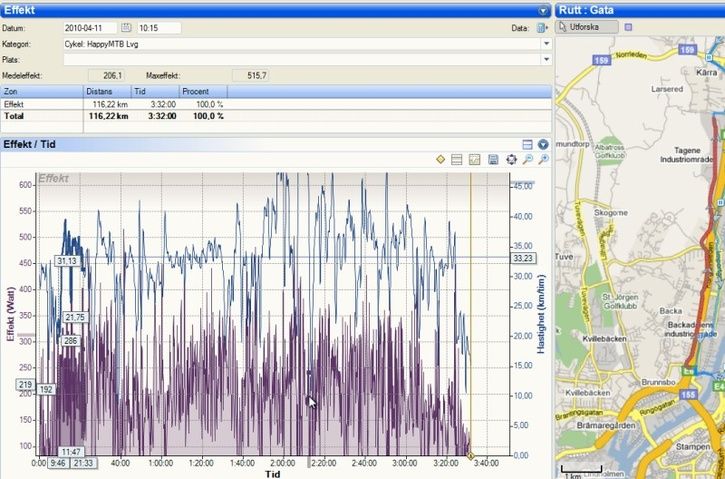Open the chart line settings icon
The image size is (725, 479).
[474, 160]
